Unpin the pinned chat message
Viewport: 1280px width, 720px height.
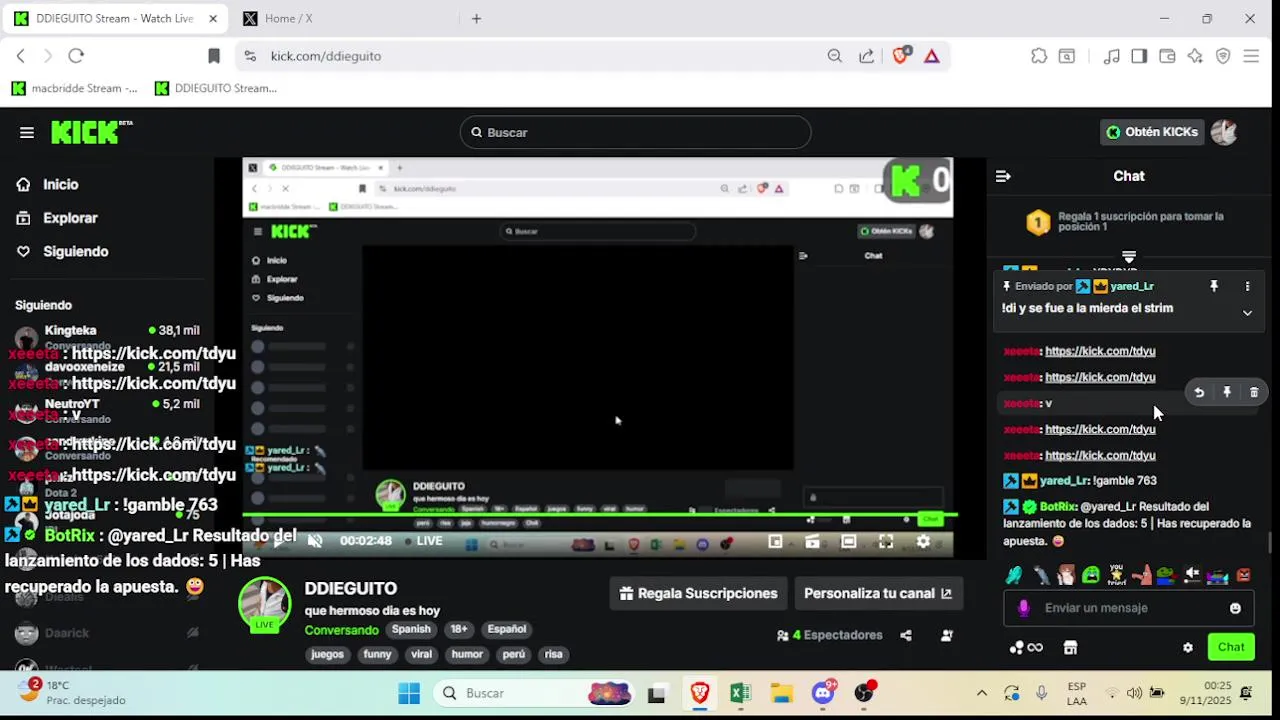1214,286
